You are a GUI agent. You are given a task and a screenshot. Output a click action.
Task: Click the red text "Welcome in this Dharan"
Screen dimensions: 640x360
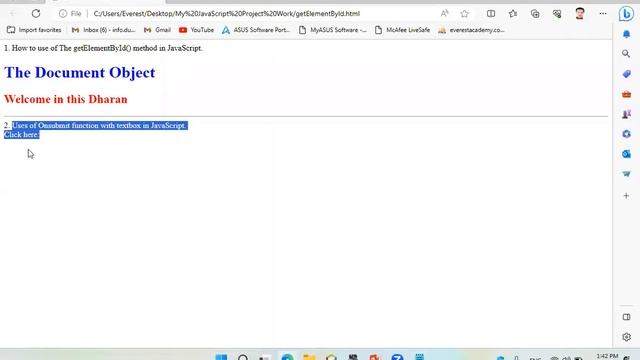click(x=66, y=99)
